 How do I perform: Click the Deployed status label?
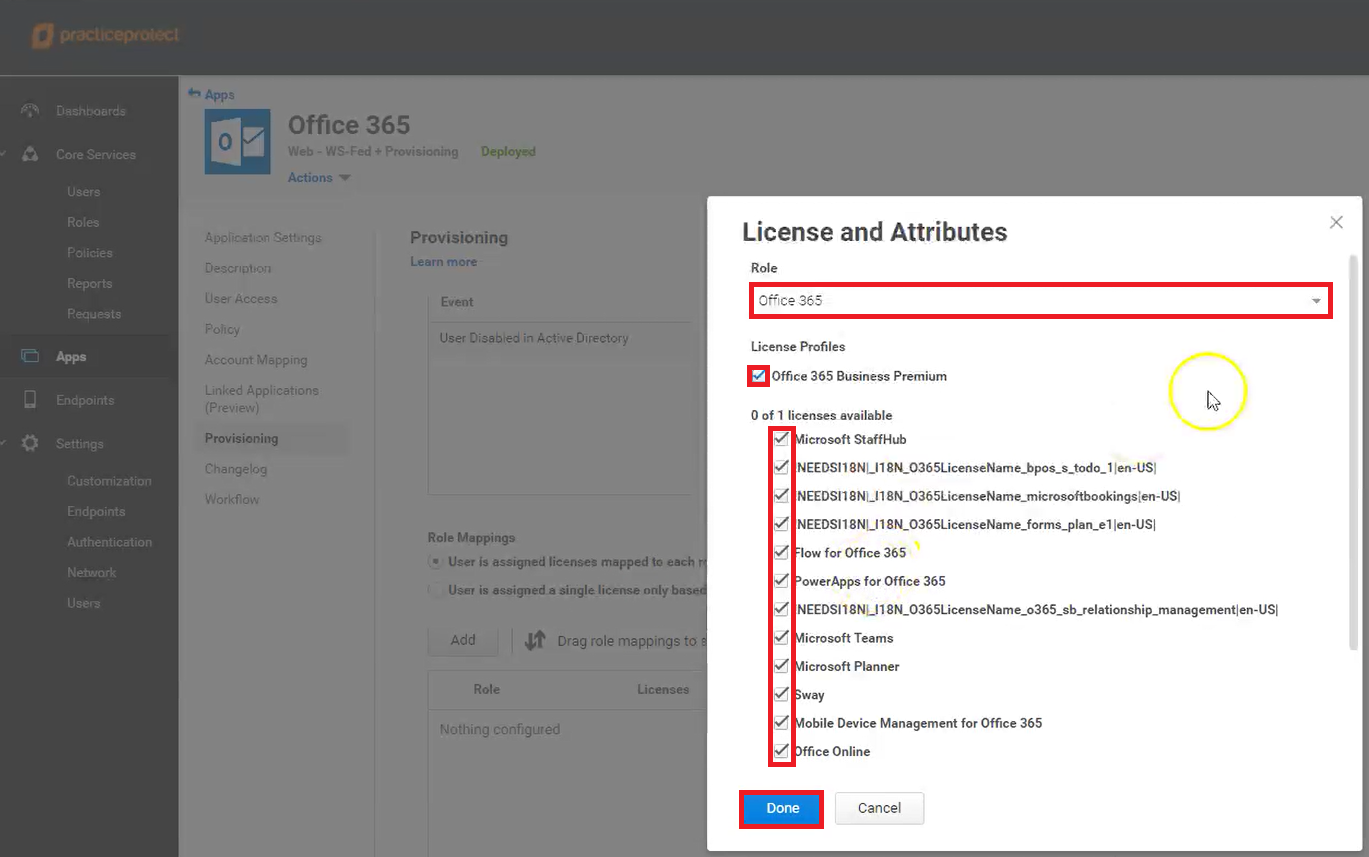tap(508, 151)
